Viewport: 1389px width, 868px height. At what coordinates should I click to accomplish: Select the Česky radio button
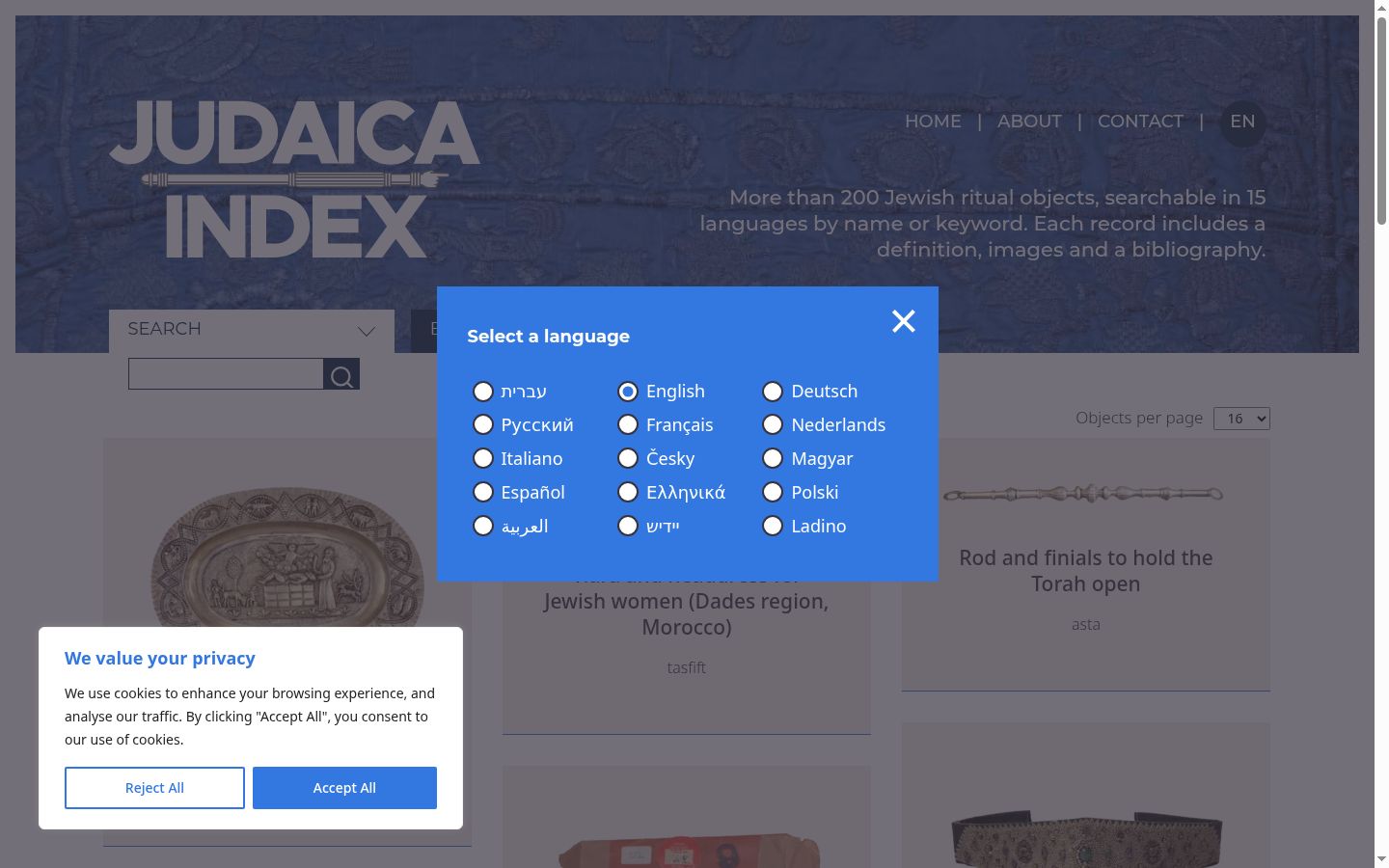tap(628, 459)
